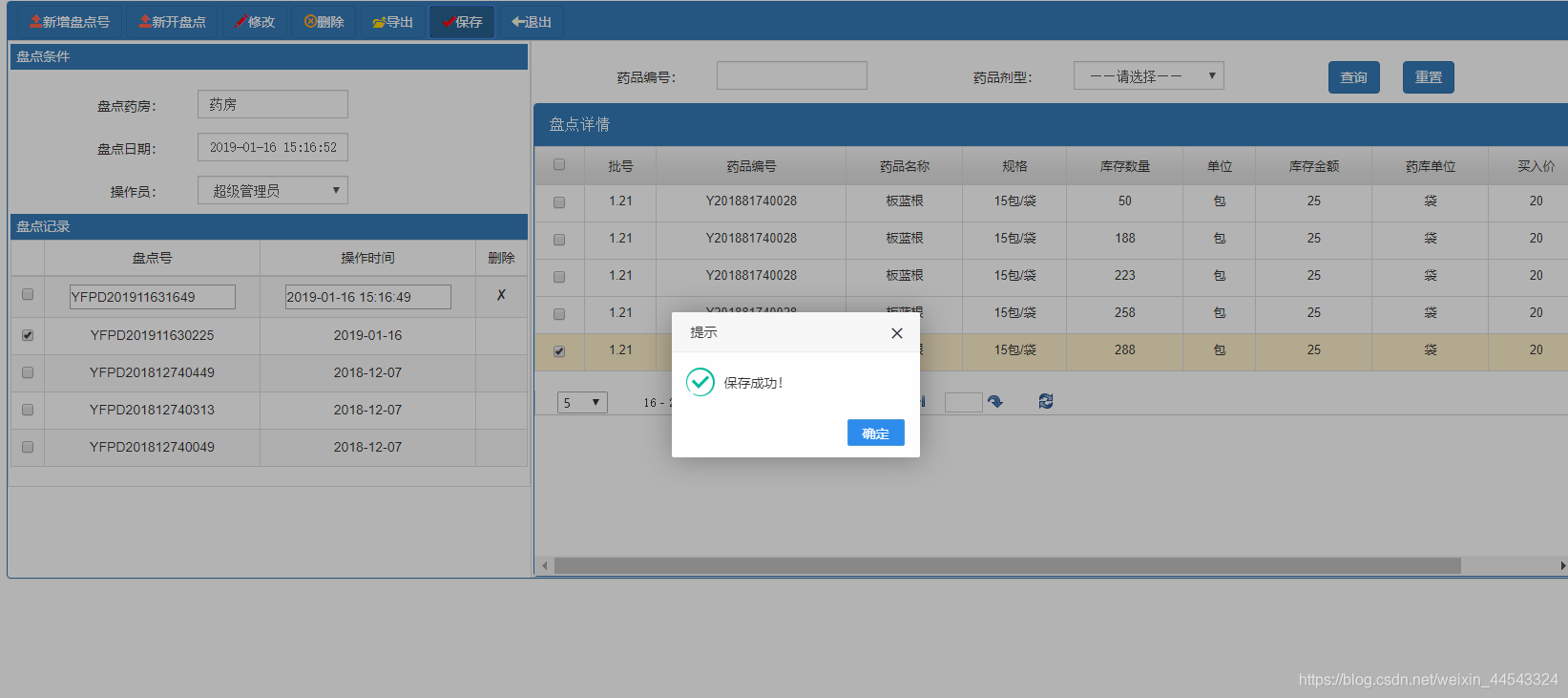Screen dimensions: 1568x698
Task: Click the 保存 save toolbar button
Action: (462, 22)
